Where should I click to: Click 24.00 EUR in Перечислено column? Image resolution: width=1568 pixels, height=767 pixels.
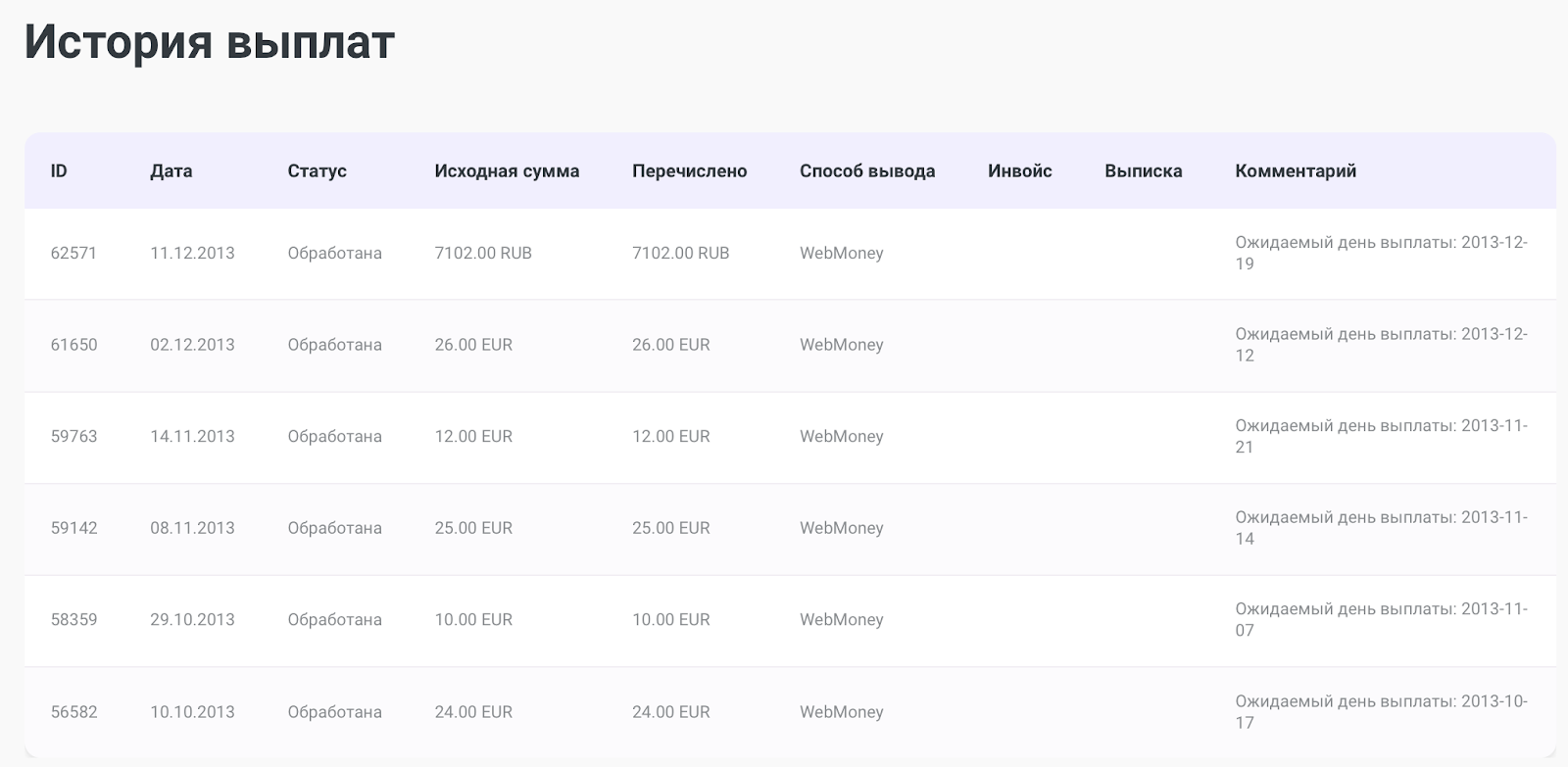pyautogui.click(x=671, y=712)
